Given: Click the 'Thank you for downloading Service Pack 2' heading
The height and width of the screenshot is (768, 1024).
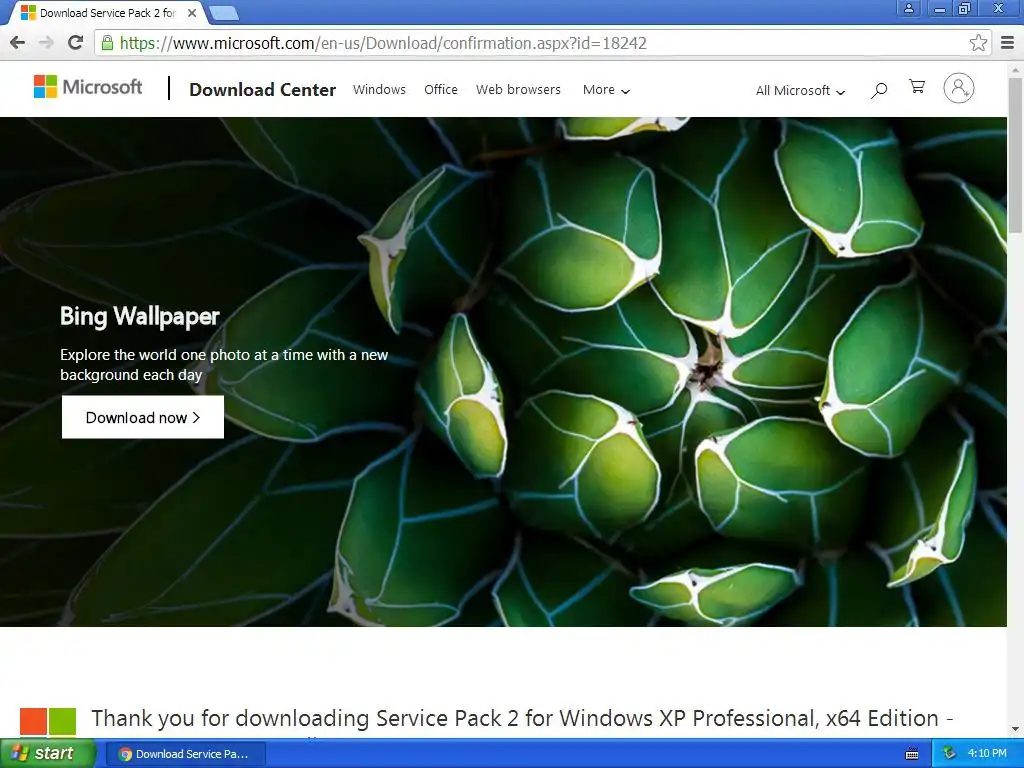Looking at the screenshot, I should pyautogui.click(x=522, y=718).
